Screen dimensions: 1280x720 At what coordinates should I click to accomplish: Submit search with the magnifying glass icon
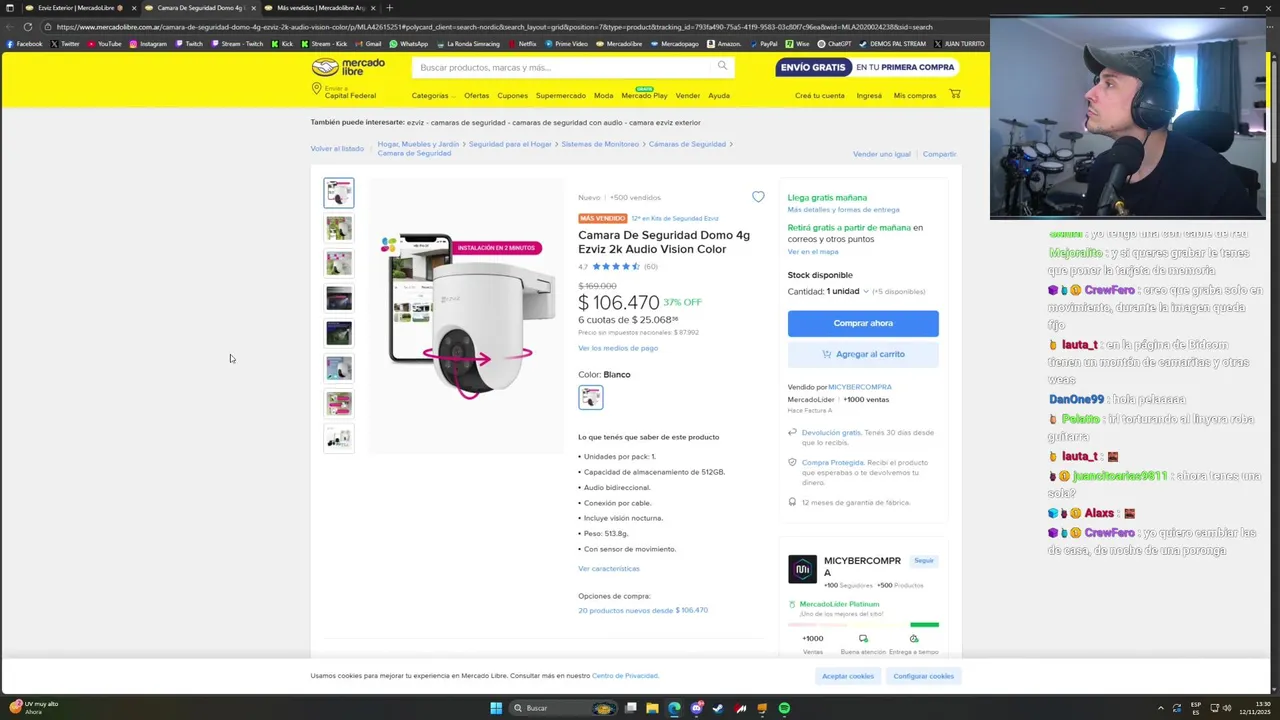[722, 67]
